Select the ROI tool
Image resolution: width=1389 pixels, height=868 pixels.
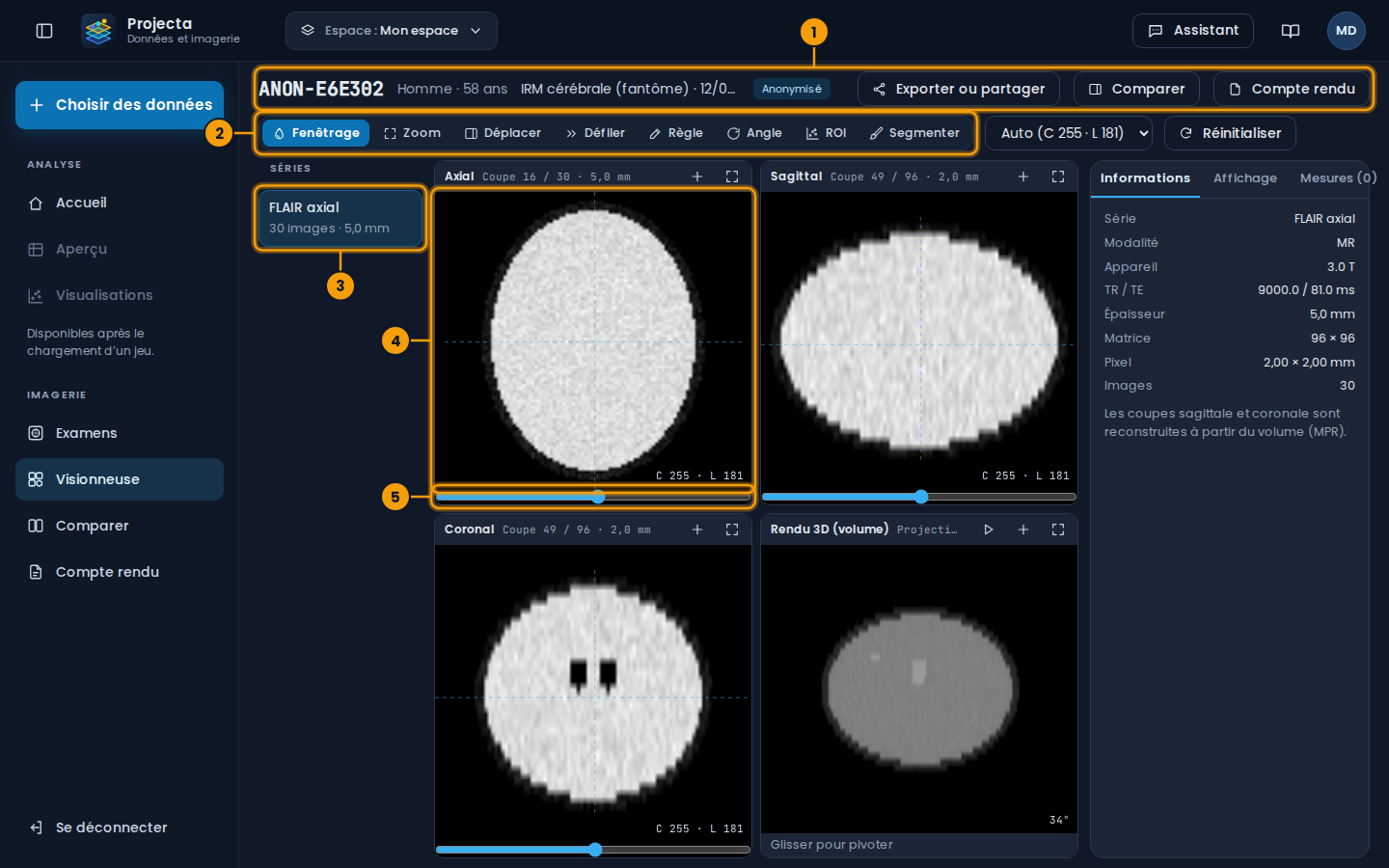click(x=827, y=133)
